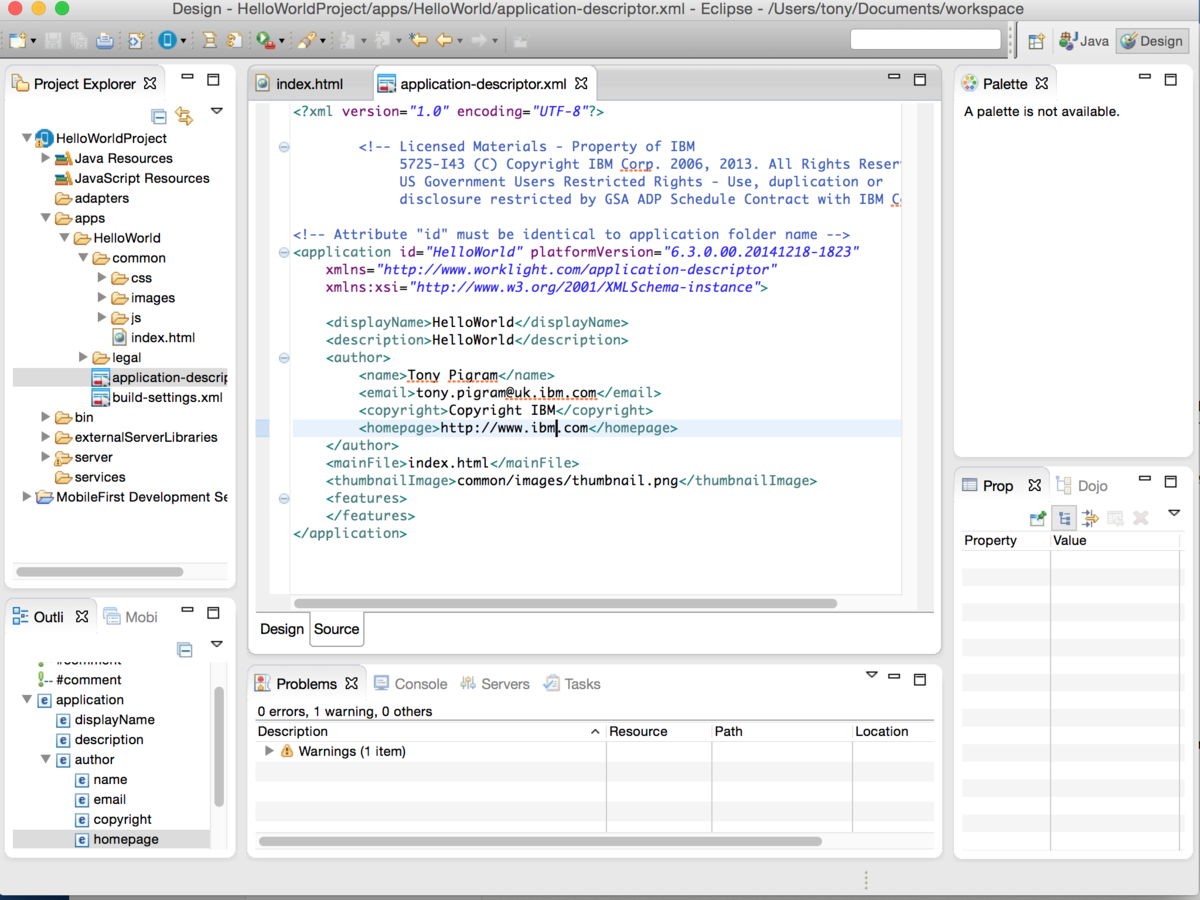Click the Pin to Selection properties icon
The image size is (1200, 900).
[x=1037, y=518]
